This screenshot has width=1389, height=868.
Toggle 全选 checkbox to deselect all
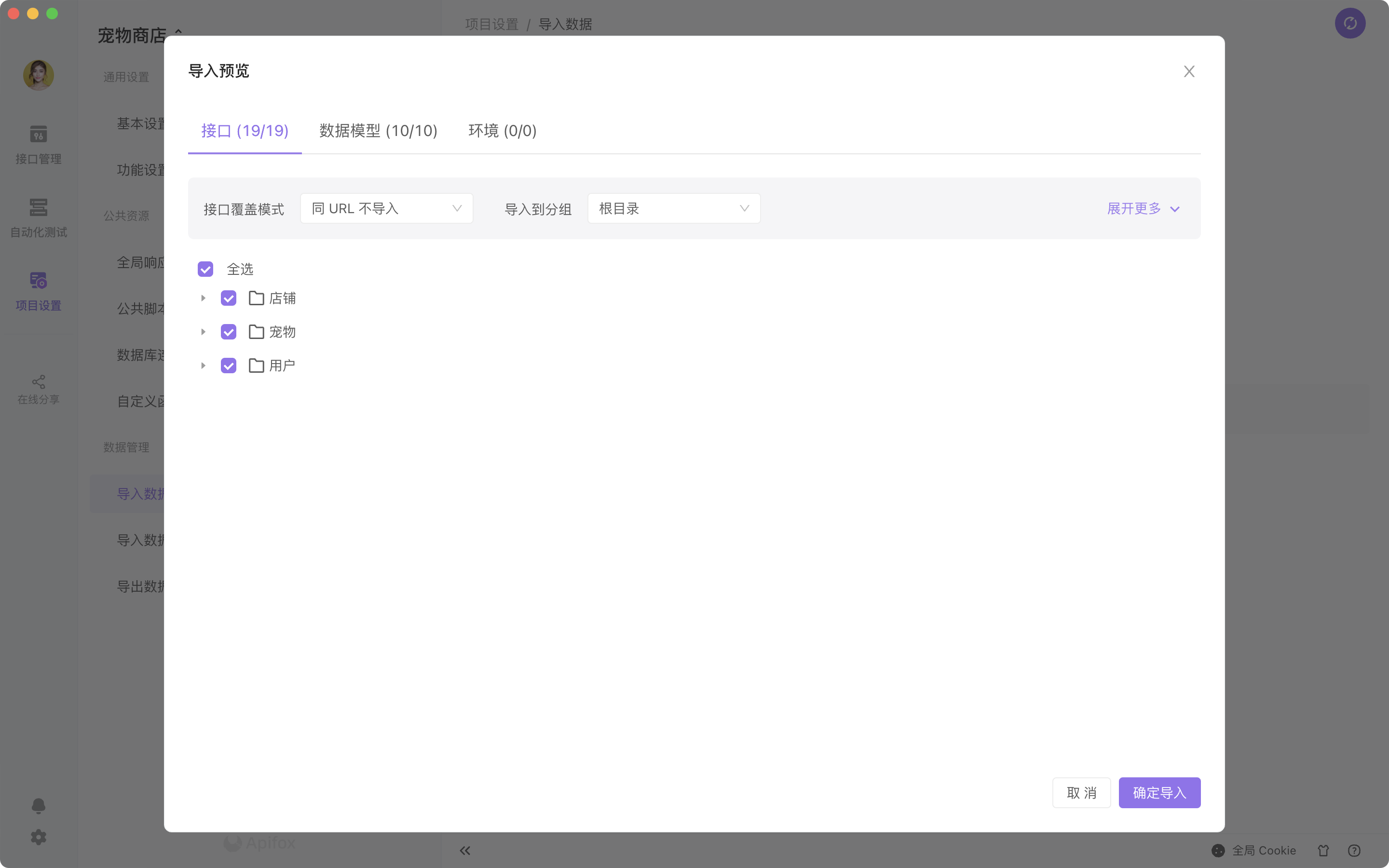tap(207, 269)
